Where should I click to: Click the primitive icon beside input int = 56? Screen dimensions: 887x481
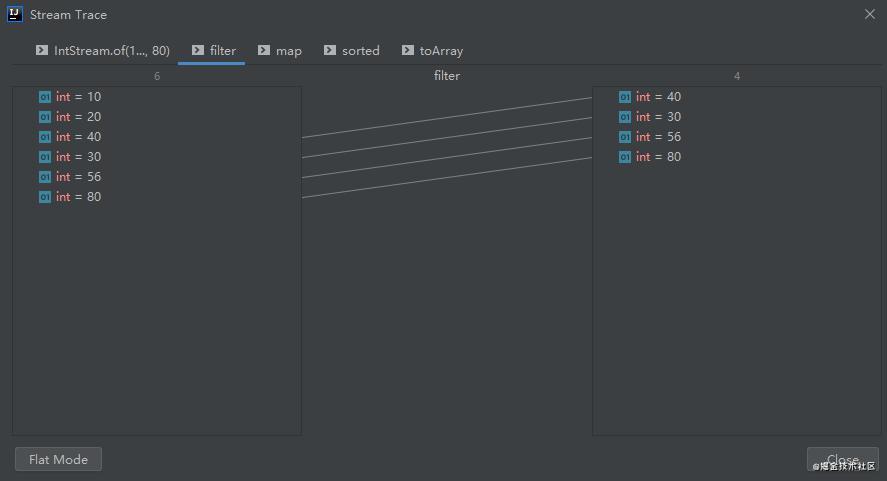(45, 177)
